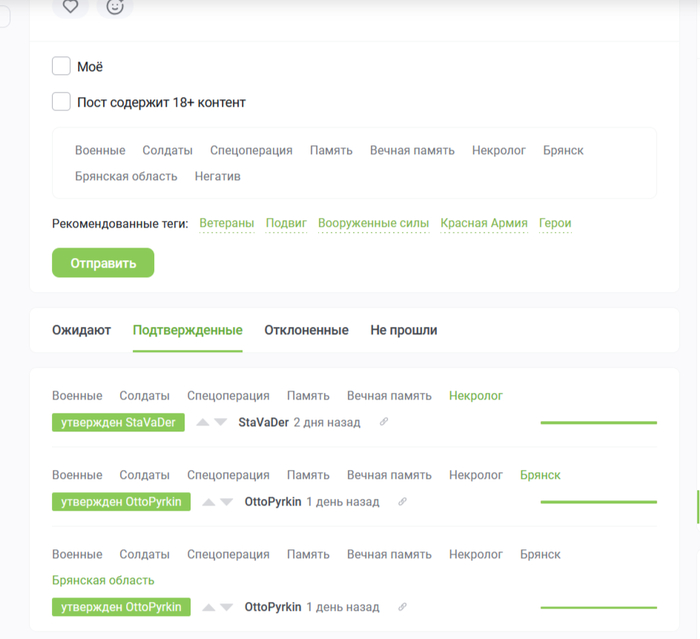Downvote StaVaDer's tag suggestion

(x=220, y=423)
